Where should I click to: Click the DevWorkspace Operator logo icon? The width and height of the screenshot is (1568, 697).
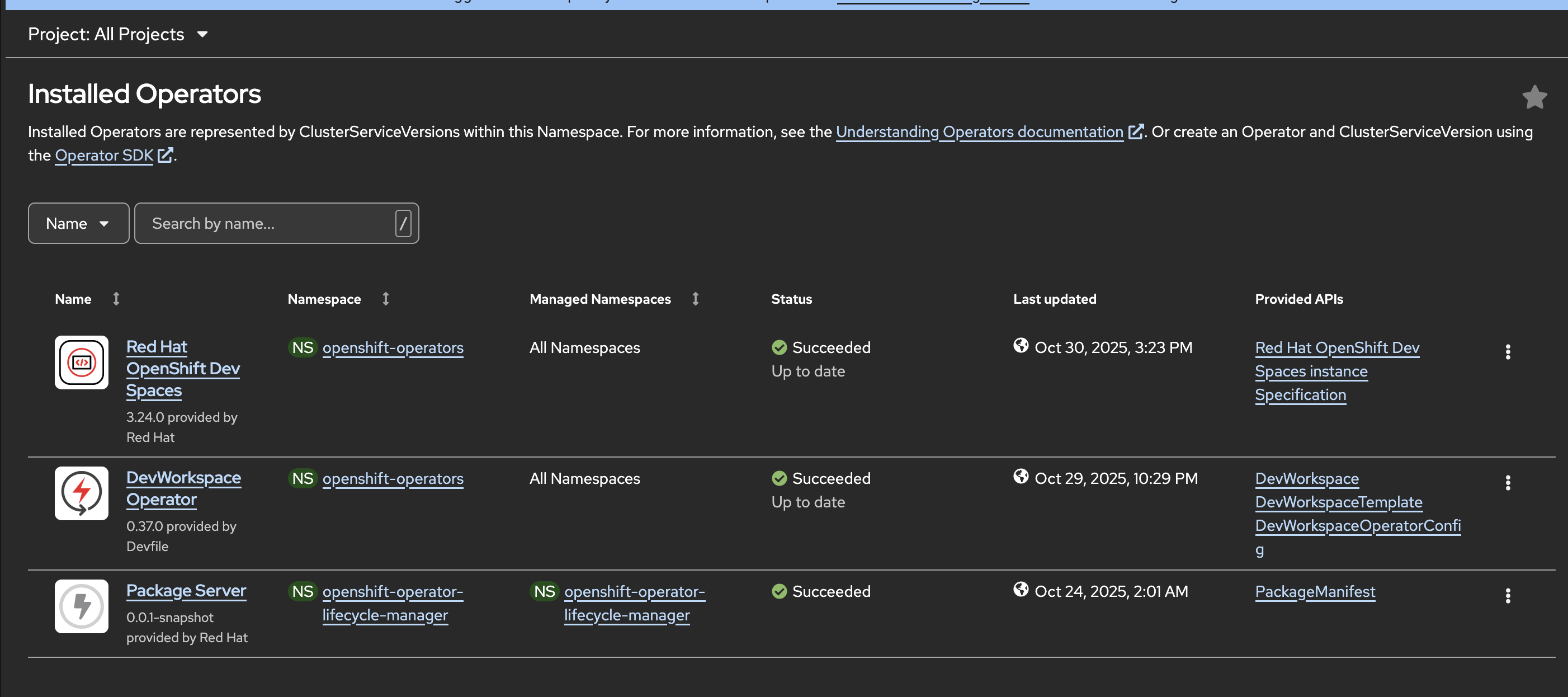82,493
